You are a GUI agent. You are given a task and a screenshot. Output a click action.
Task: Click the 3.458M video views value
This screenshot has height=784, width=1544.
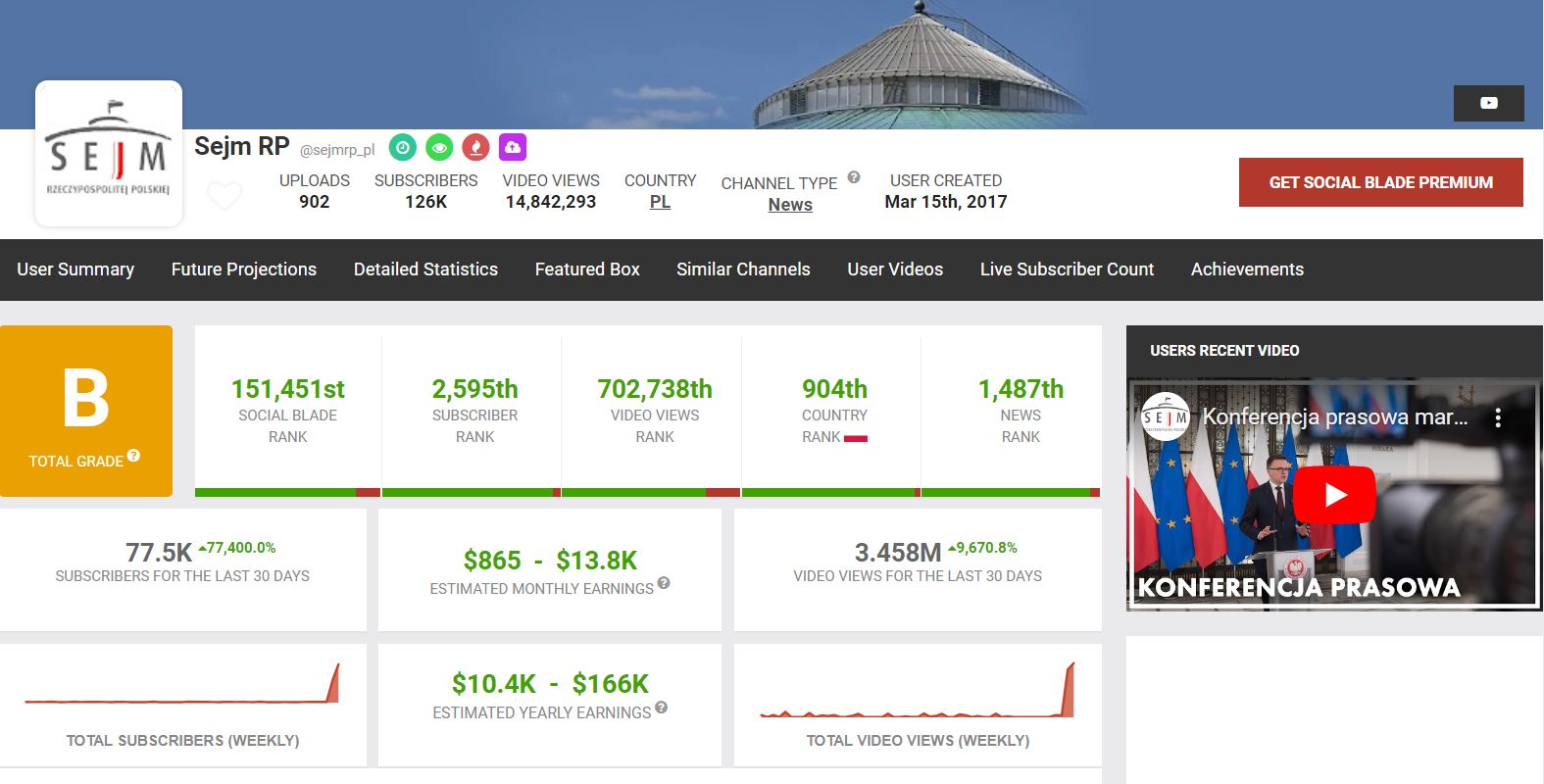pyautogui.click(x=898, y=553)
